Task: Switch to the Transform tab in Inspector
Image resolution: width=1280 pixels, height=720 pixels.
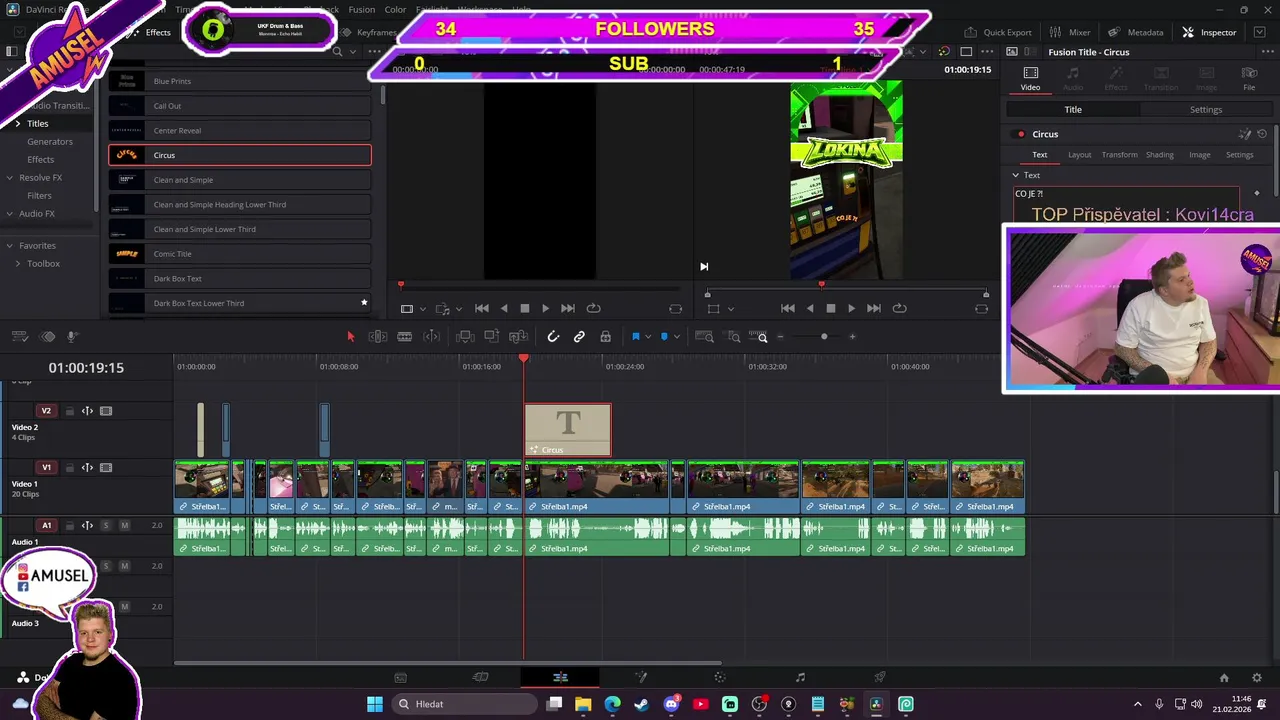Action: click(x=1119, y=155)
